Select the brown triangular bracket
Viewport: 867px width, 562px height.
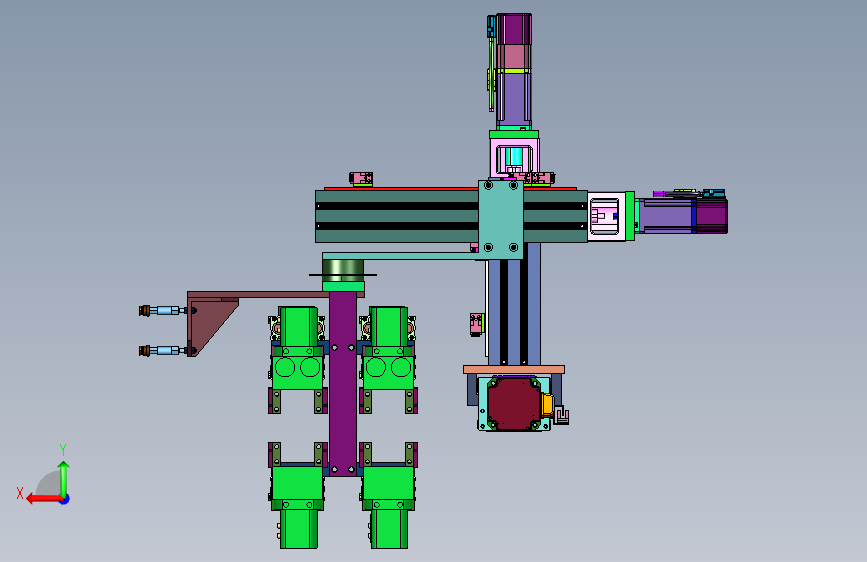tap(212, 326)
